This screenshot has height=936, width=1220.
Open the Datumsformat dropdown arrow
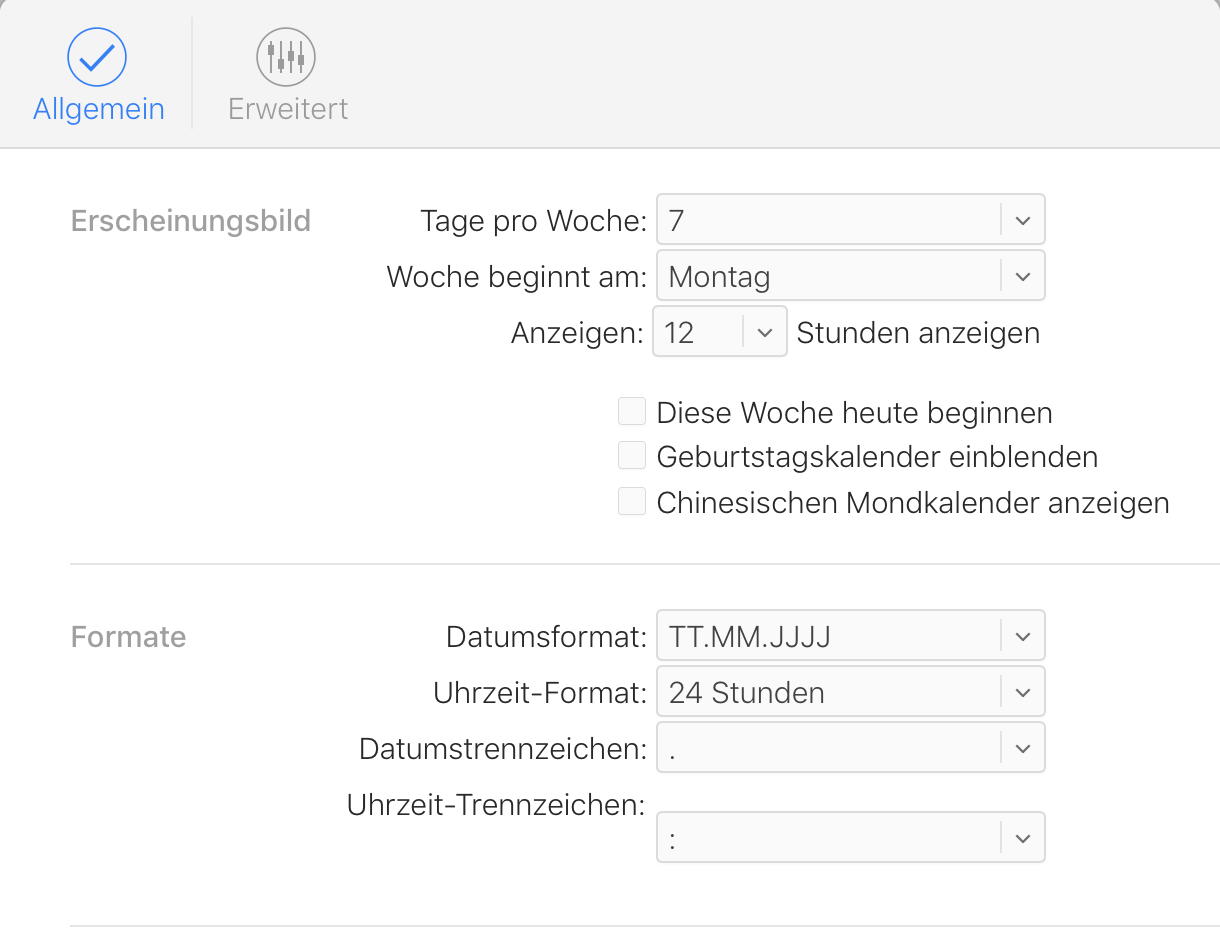click(1022, 636)
